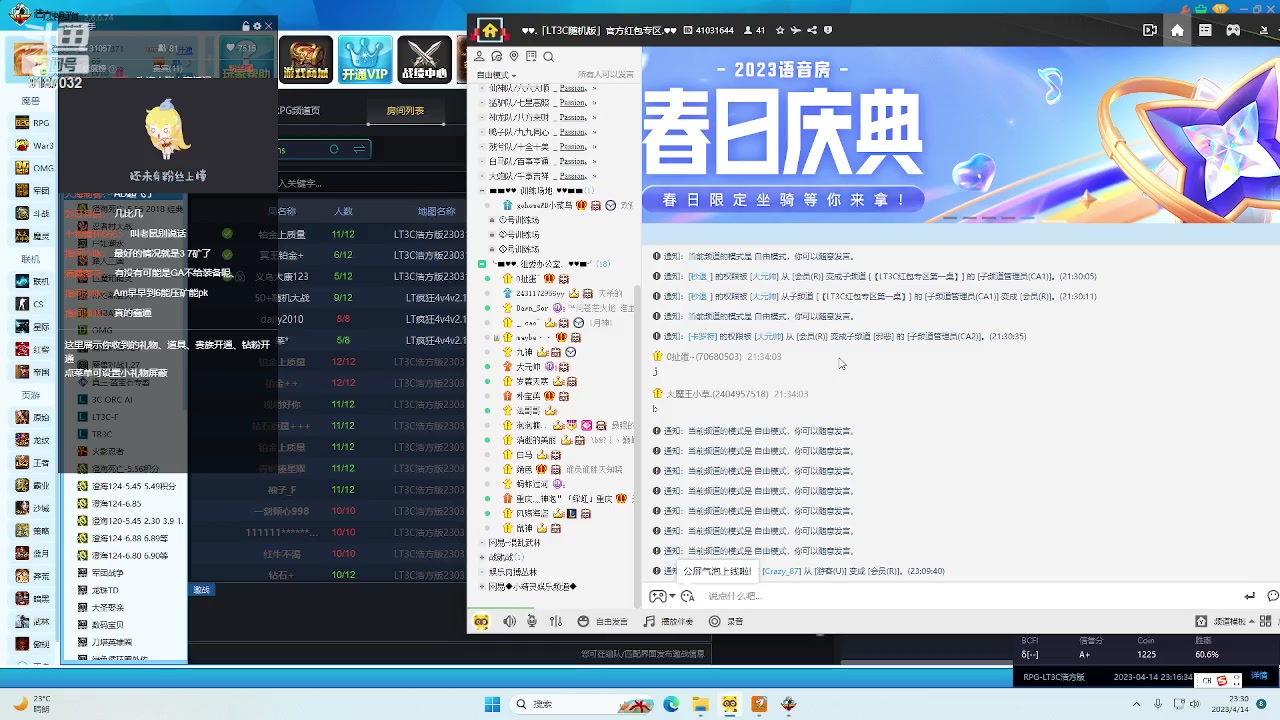Screen dimensions: 1280x720
Task: Toggle 录音 recording
Action: [x=726, y=621]
